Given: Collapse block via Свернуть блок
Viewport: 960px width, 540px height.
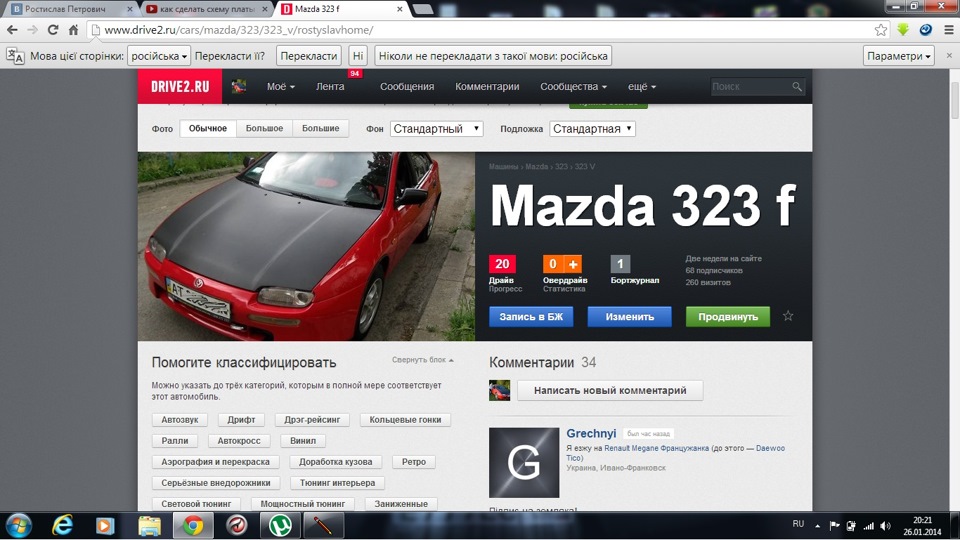Looking at the screenshot, I should pos(423,359).
